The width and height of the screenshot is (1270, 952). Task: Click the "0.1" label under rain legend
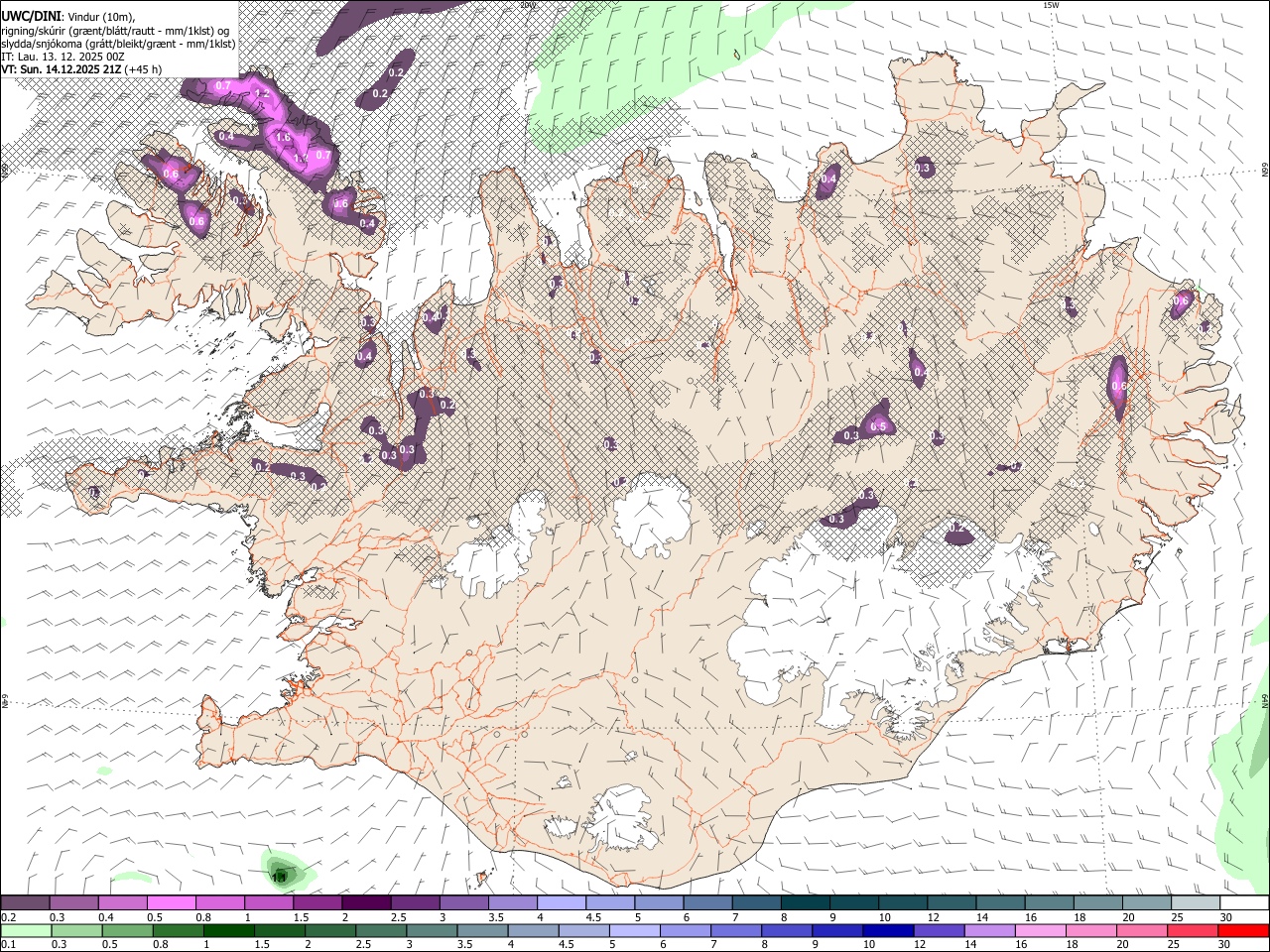pos(9,944)
